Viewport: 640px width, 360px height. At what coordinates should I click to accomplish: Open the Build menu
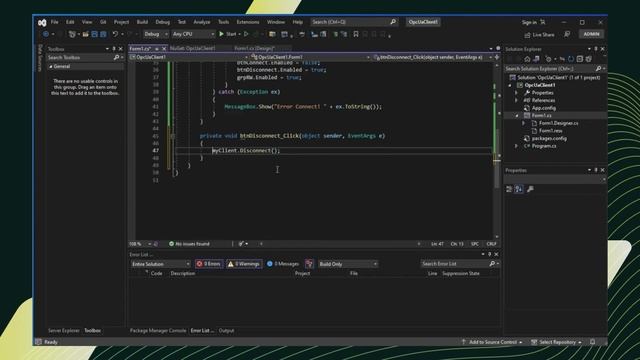pyautogui.click(x=142, y=22)
